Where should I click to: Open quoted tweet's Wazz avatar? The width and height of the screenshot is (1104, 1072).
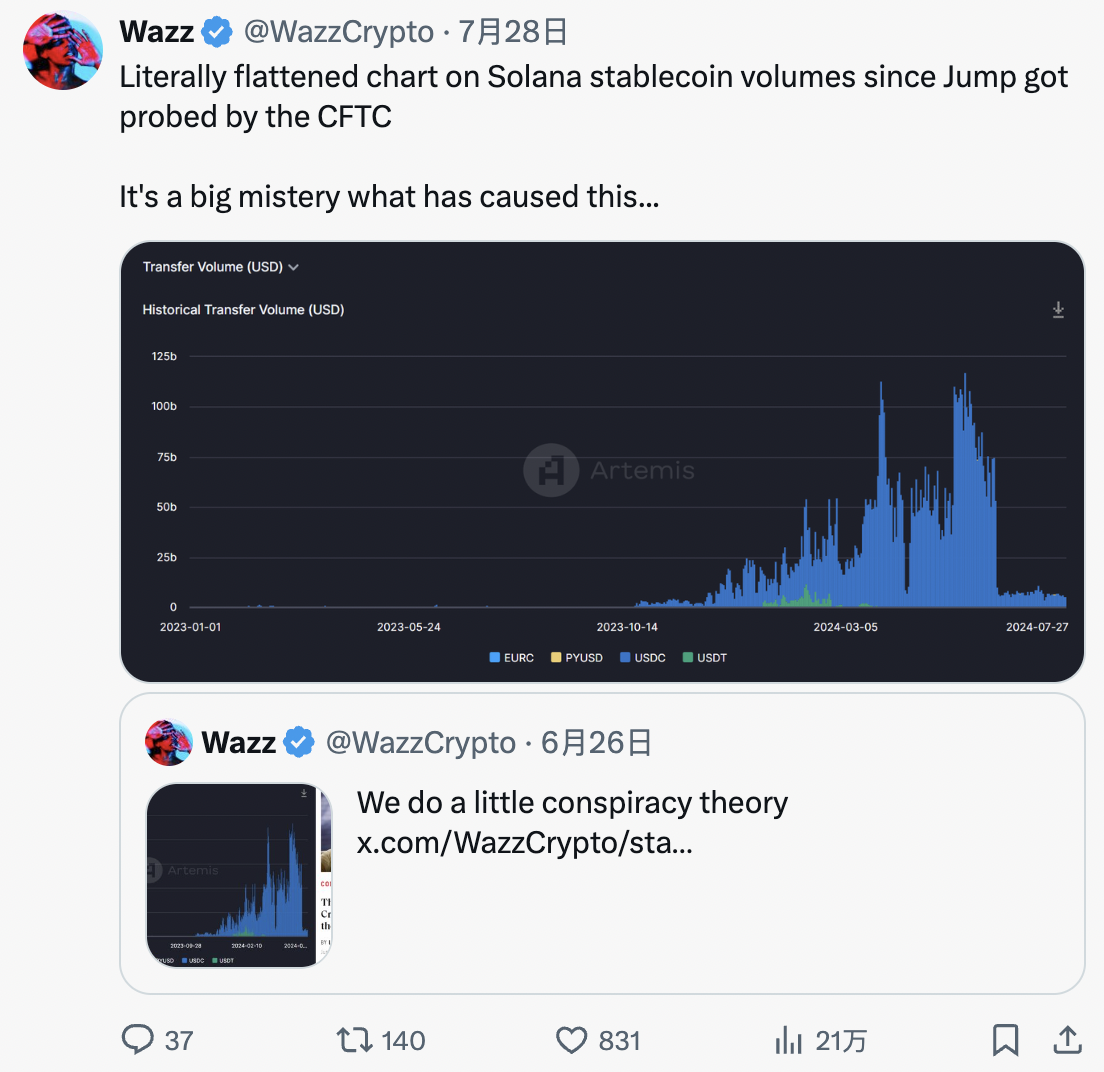point(169,742)
